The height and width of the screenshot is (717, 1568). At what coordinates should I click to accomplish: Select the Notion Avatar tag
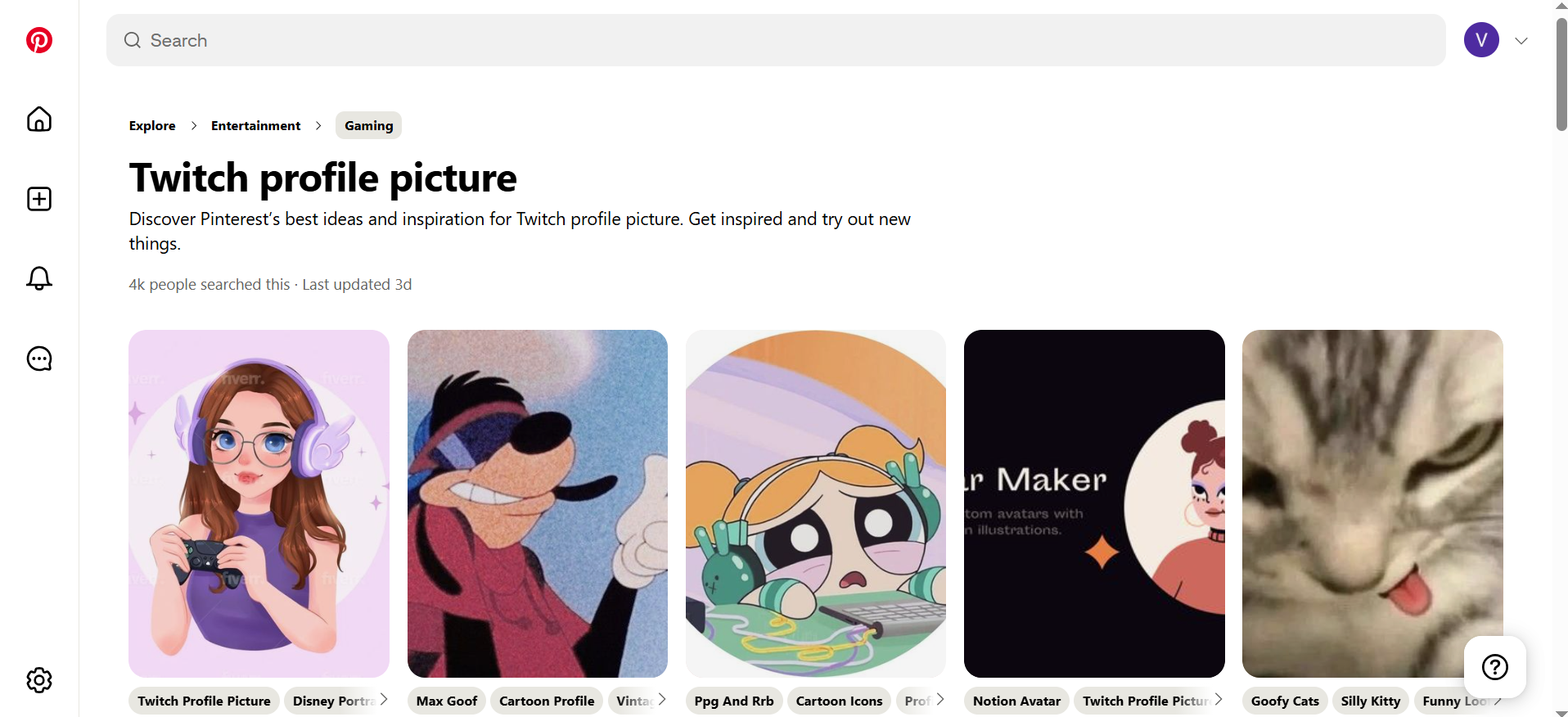pos(1016,700)
